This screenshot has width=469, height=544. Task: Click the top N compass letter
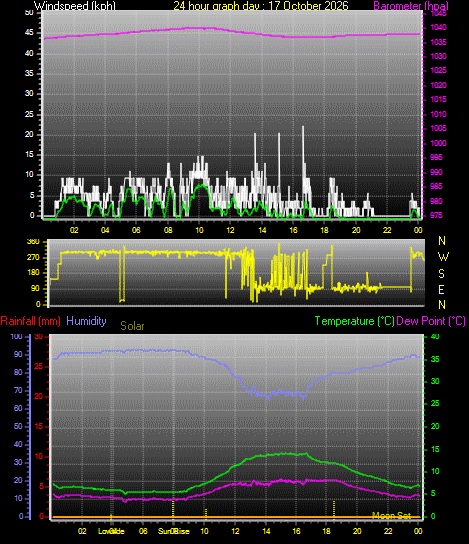point(442,241)
